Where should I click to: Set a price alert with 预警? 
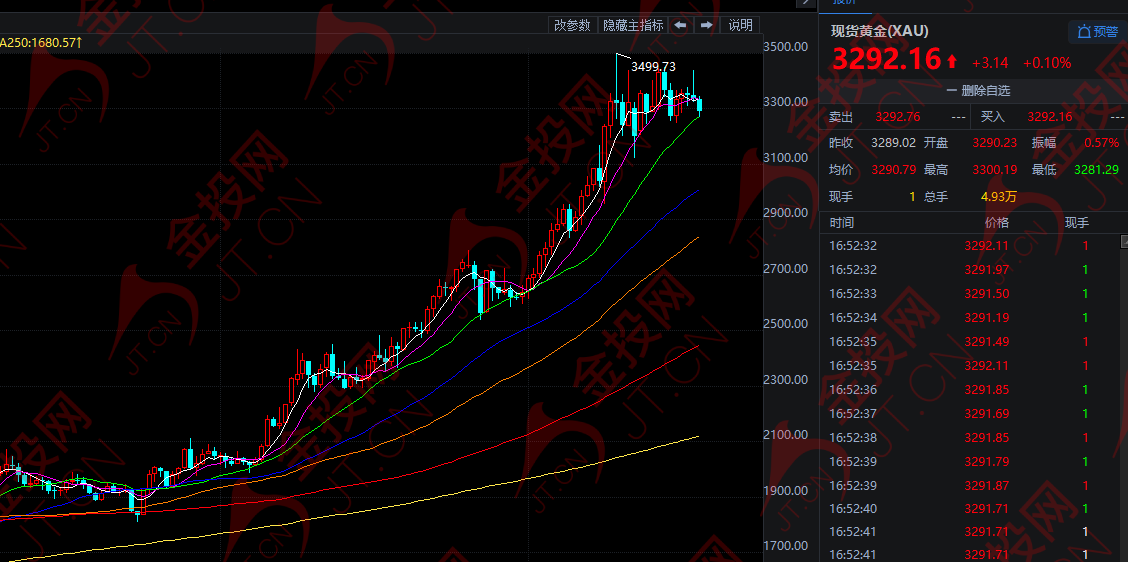click(x=1098, y=32)
